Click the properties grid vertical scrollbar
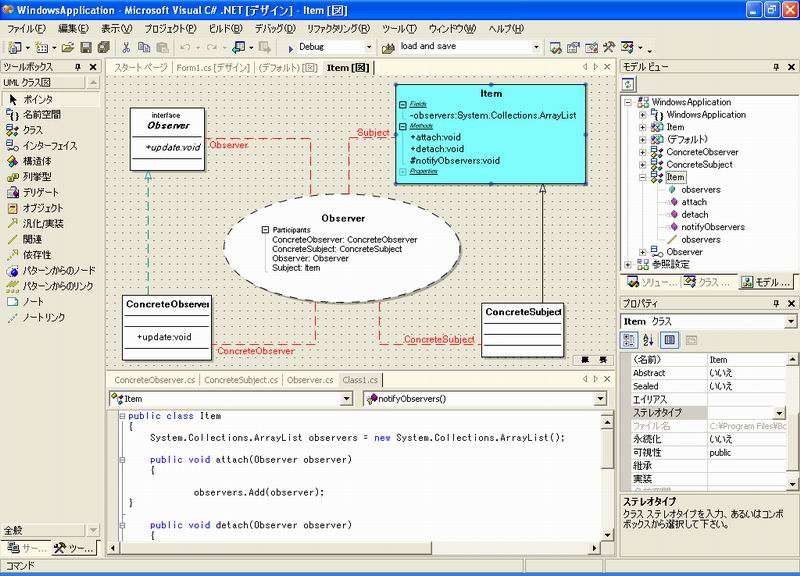This screenshot has height=576, width=800. (x=792, y=421)
